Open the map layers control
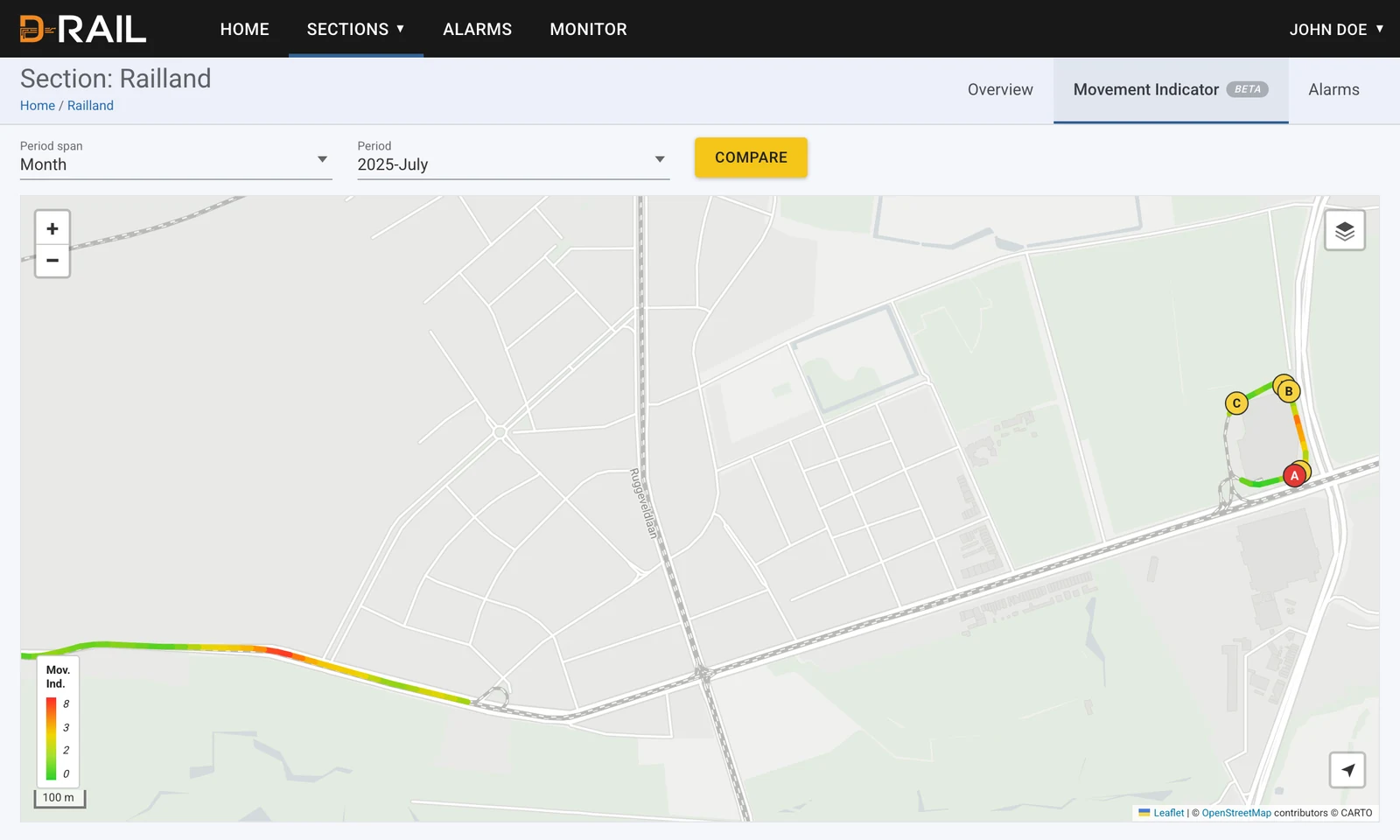The image size is (1400, 840). click(x=1345, y=231)
